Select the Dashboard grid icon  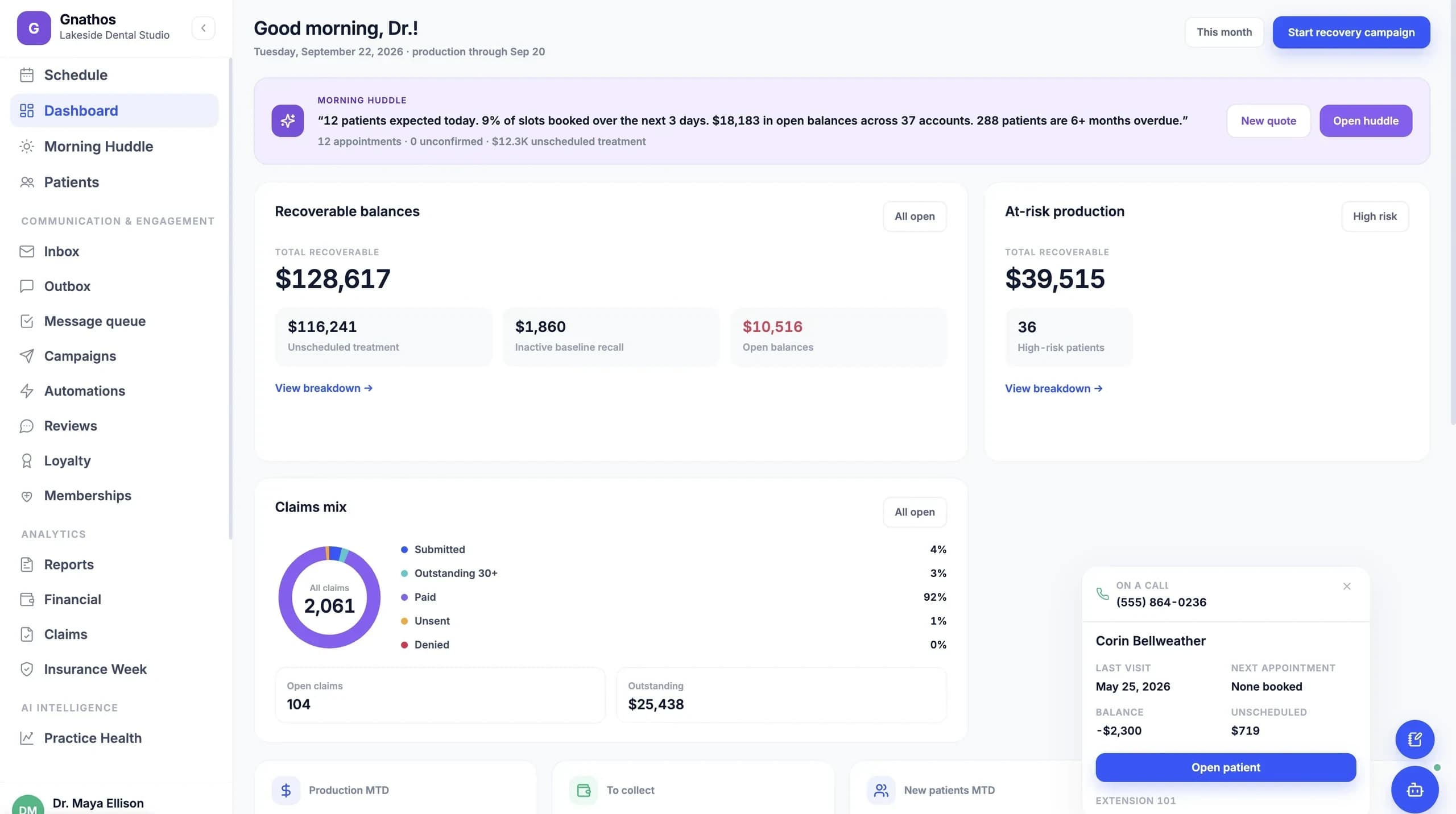(x=27, y=111)
